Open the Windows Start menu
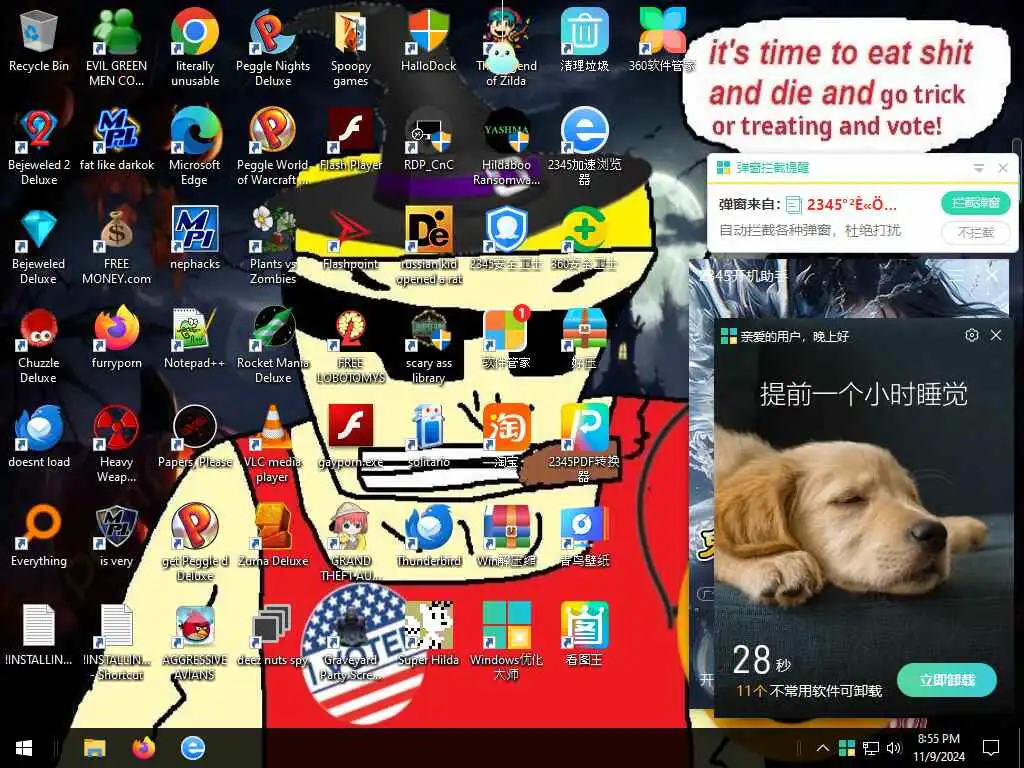Screen dimensions: 1024x768 [24, 748]
